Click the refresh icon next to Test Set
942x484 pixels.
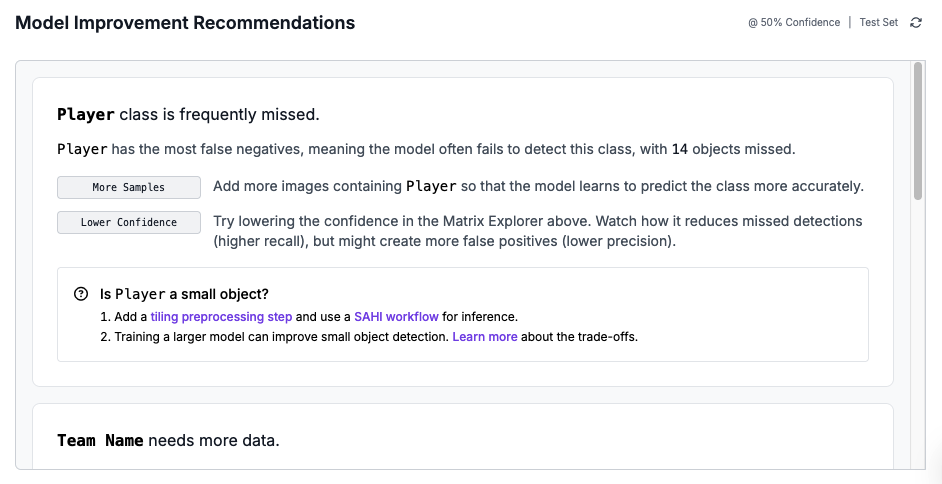pyautogui.click(x=916, y=22)
